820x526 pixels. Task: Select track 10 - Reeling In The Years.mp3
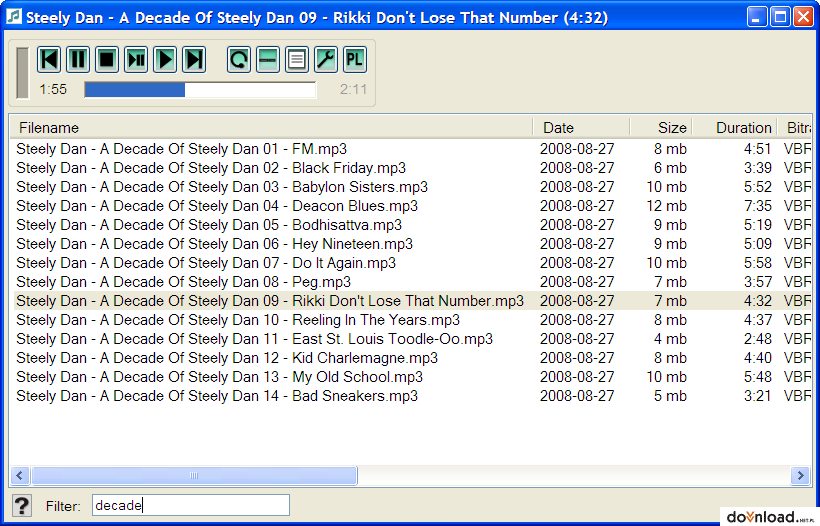238,320
